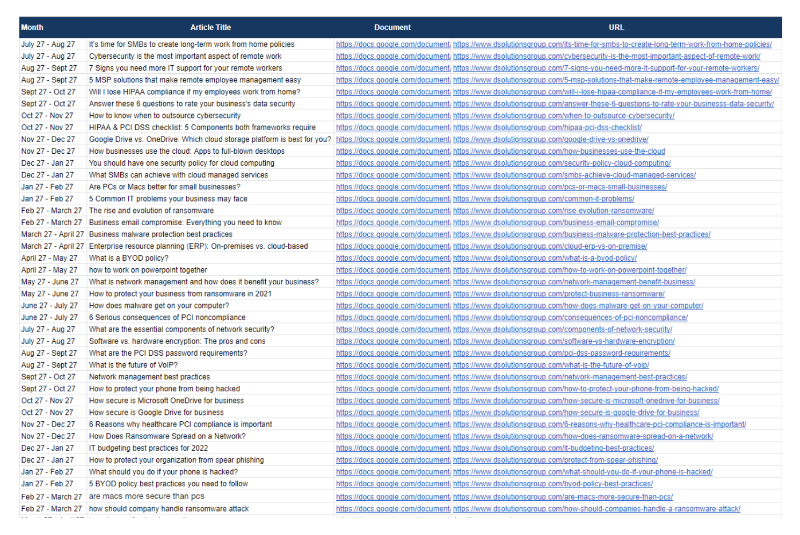Select title 'Cybersecurity is the most important aspect of remote work'

[185, 56]
